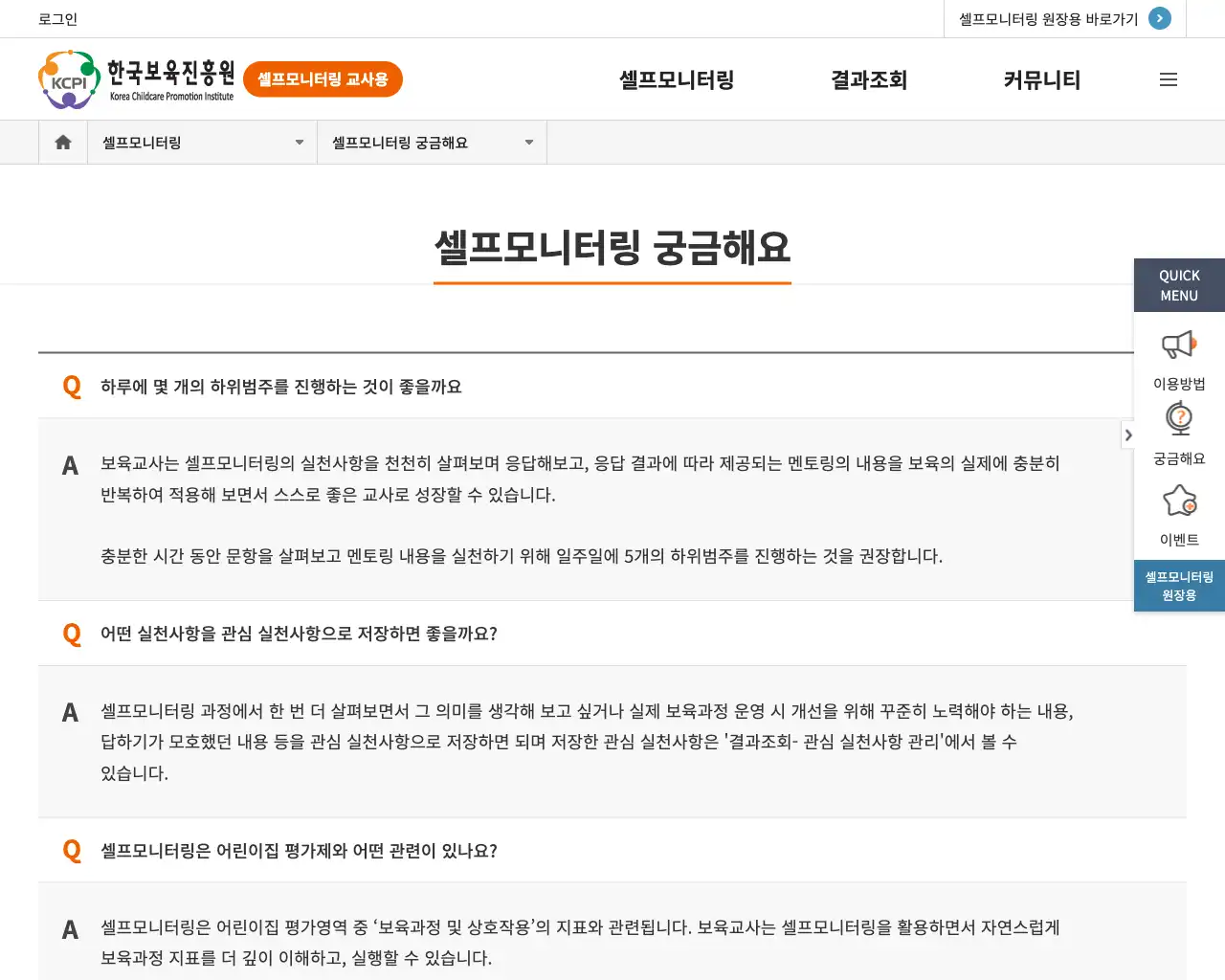The image size is (1225, 980).
Task: Open 이용방법 megaphone icon in quick menu
Action: tap(1179, 345)
